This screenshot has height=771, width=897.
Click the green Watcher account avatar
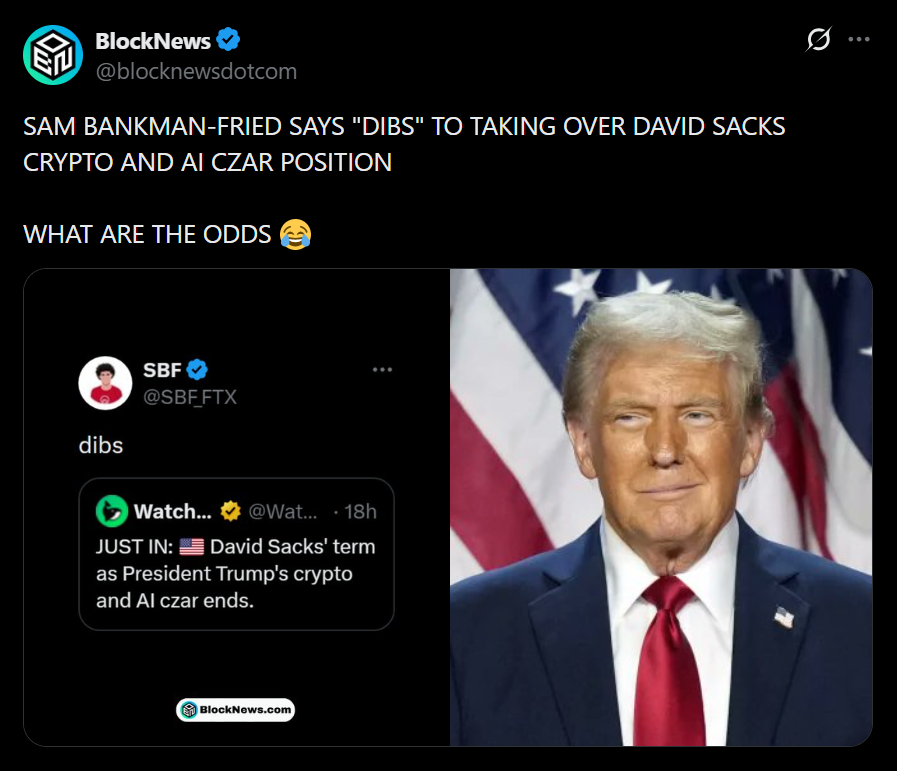pos(112,512)
